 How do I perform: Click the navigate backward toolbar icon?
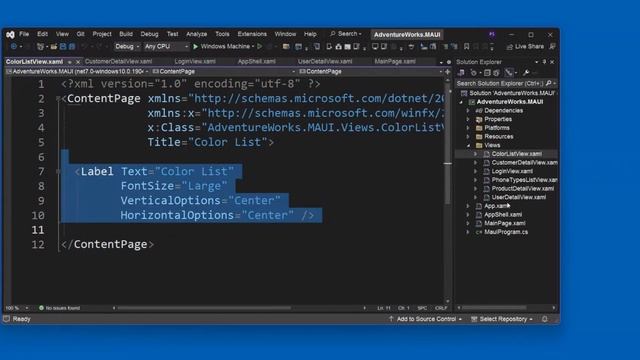(x=13, y=47)
